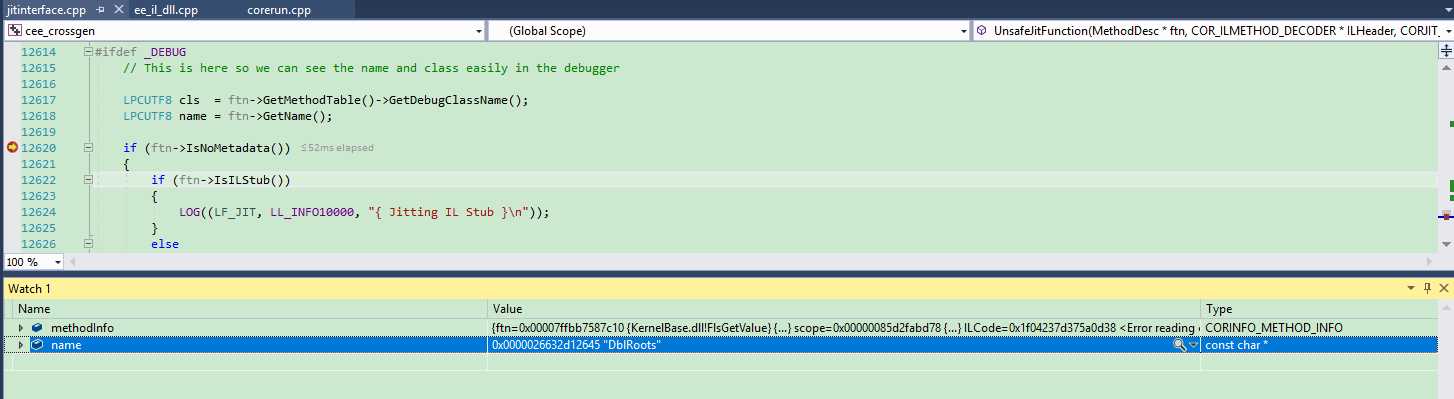Screen dimensions: 1454x399
Task: Expand the name watch entry
Action: [21, 344]
